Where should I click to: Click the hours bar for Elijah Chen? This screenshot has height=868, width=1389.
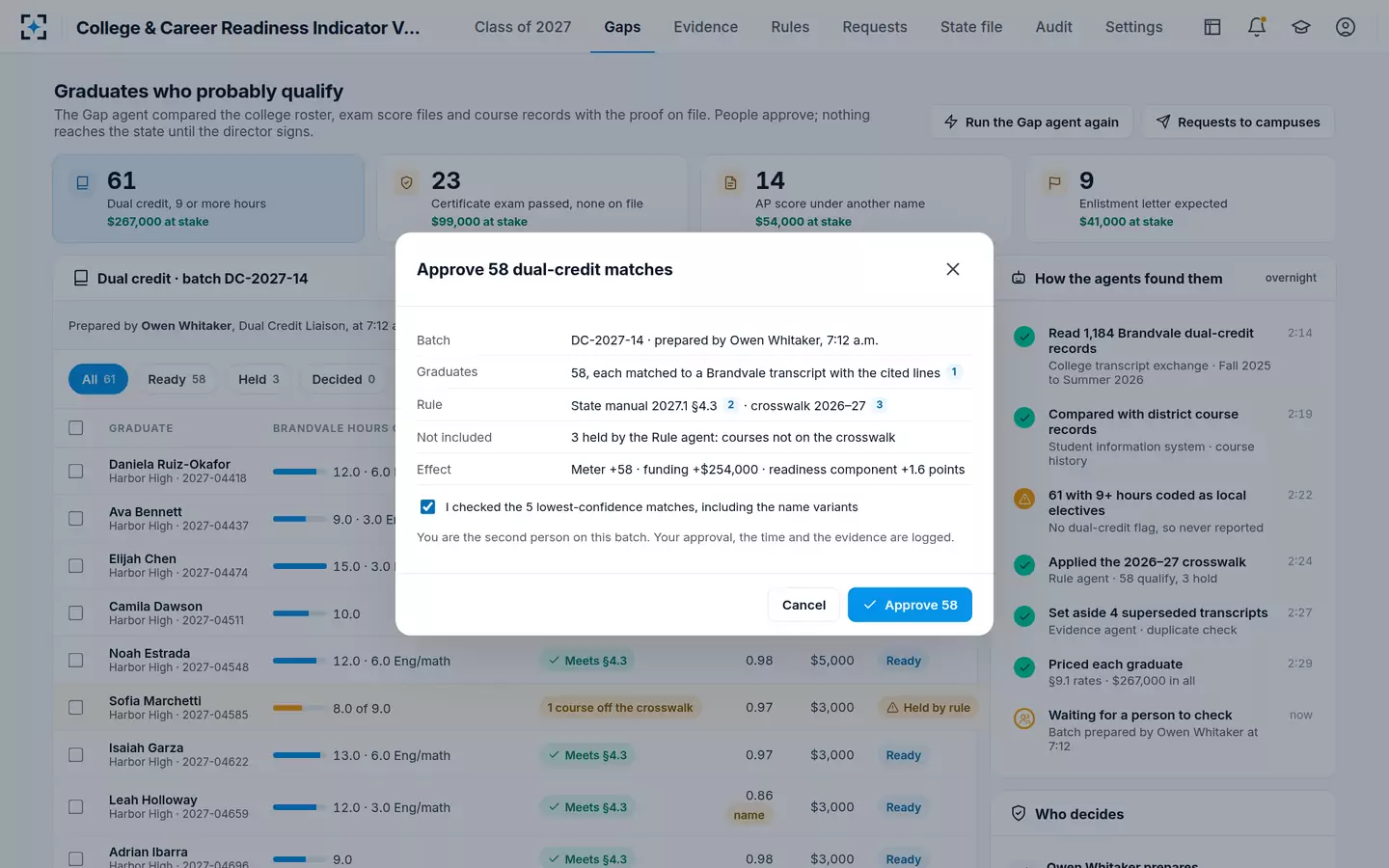pos(299,566)
